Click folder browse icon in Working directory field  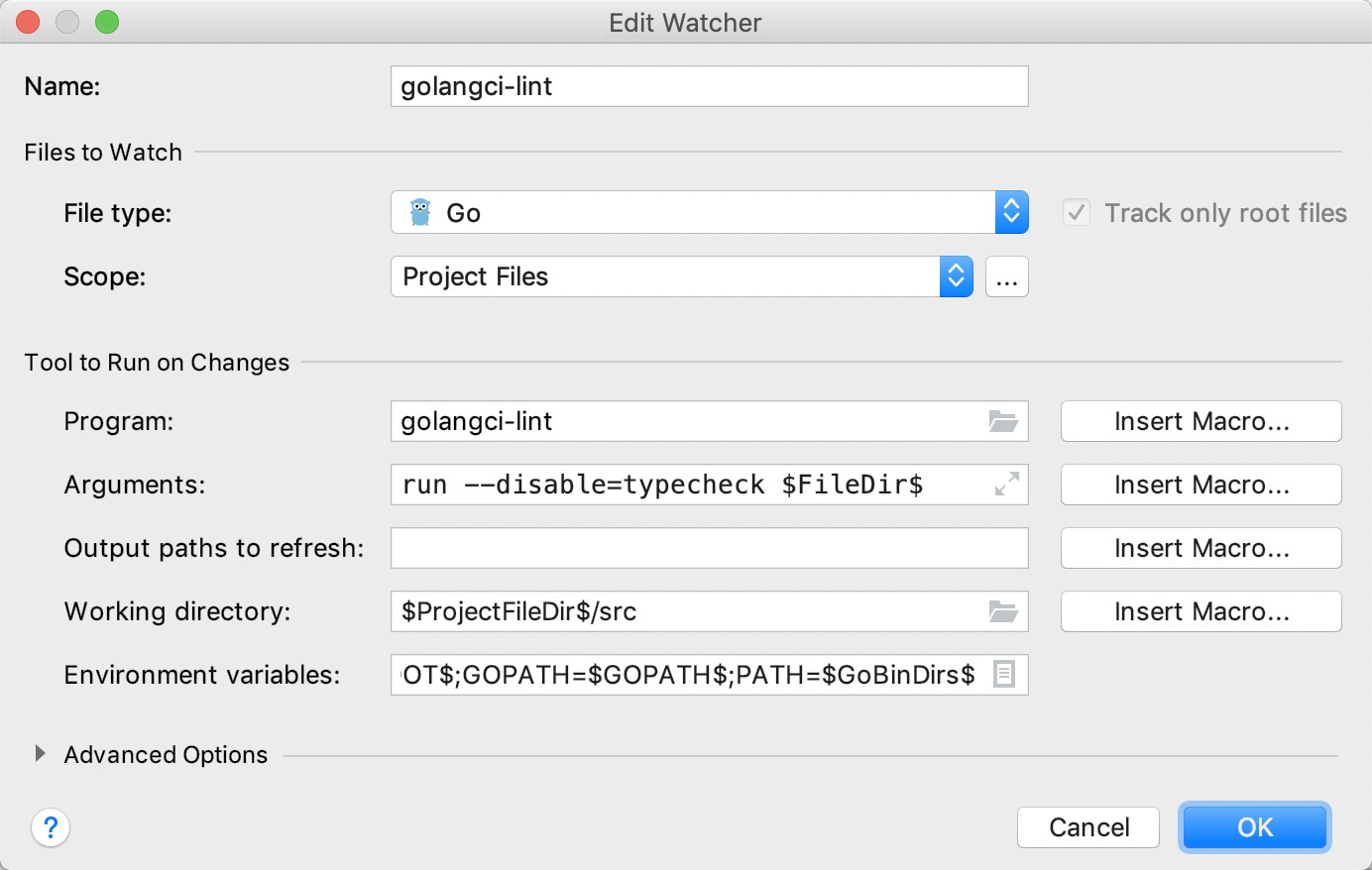(x=1003, y=611)
